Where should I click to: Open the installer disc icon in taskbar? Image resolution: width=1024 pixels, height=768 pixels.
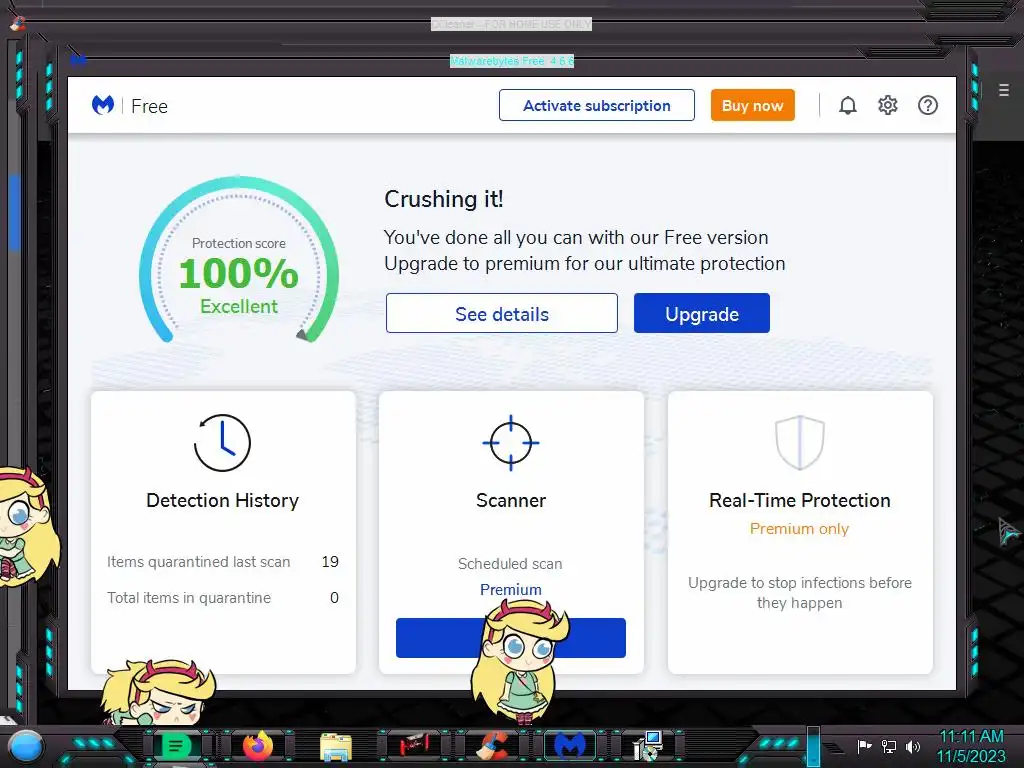pyautogui.click(x=648, y=746)
